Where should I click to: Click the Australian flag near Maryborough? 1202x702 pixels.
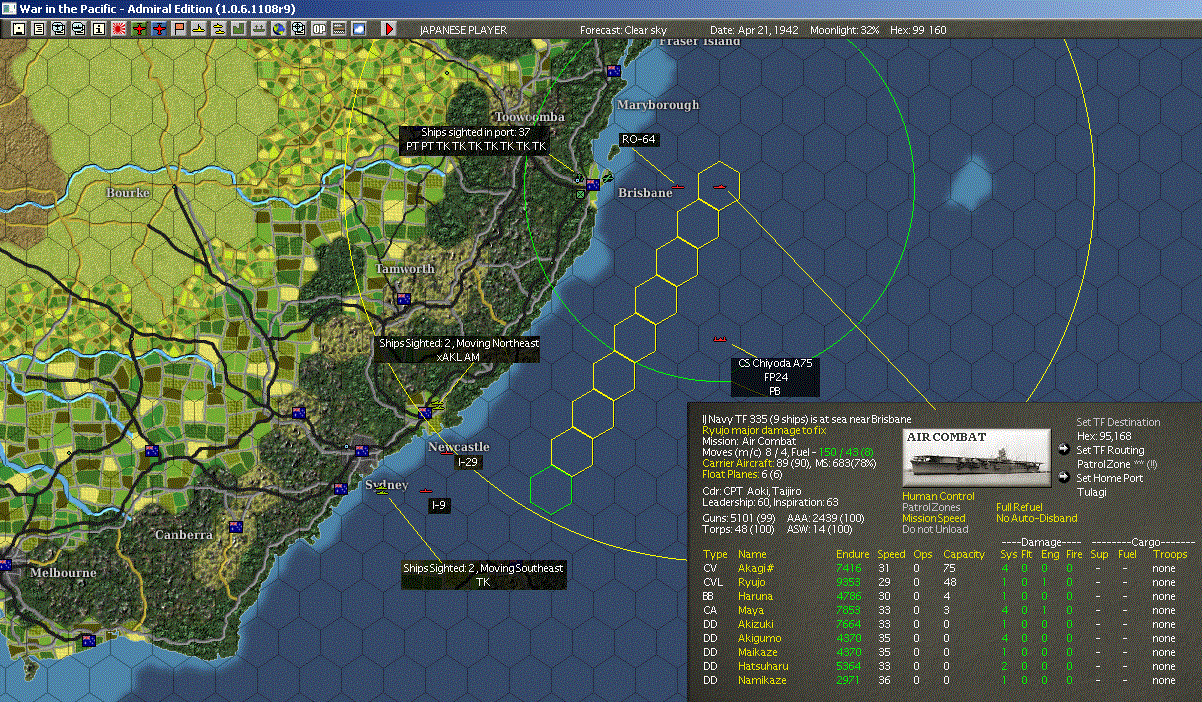click(614, 70)
